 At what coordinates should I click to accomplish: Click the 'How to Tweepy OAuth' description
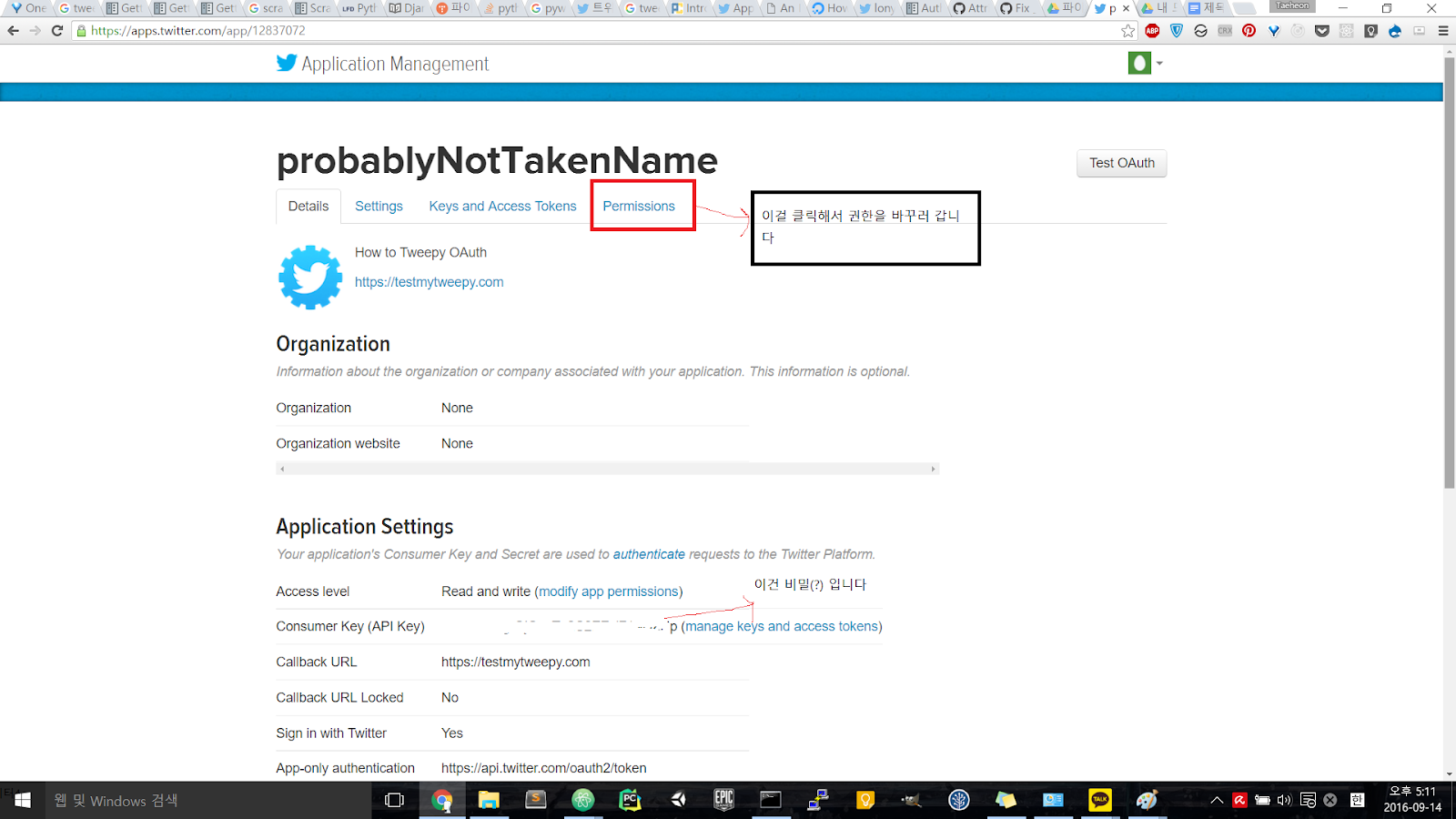(420, 252)
